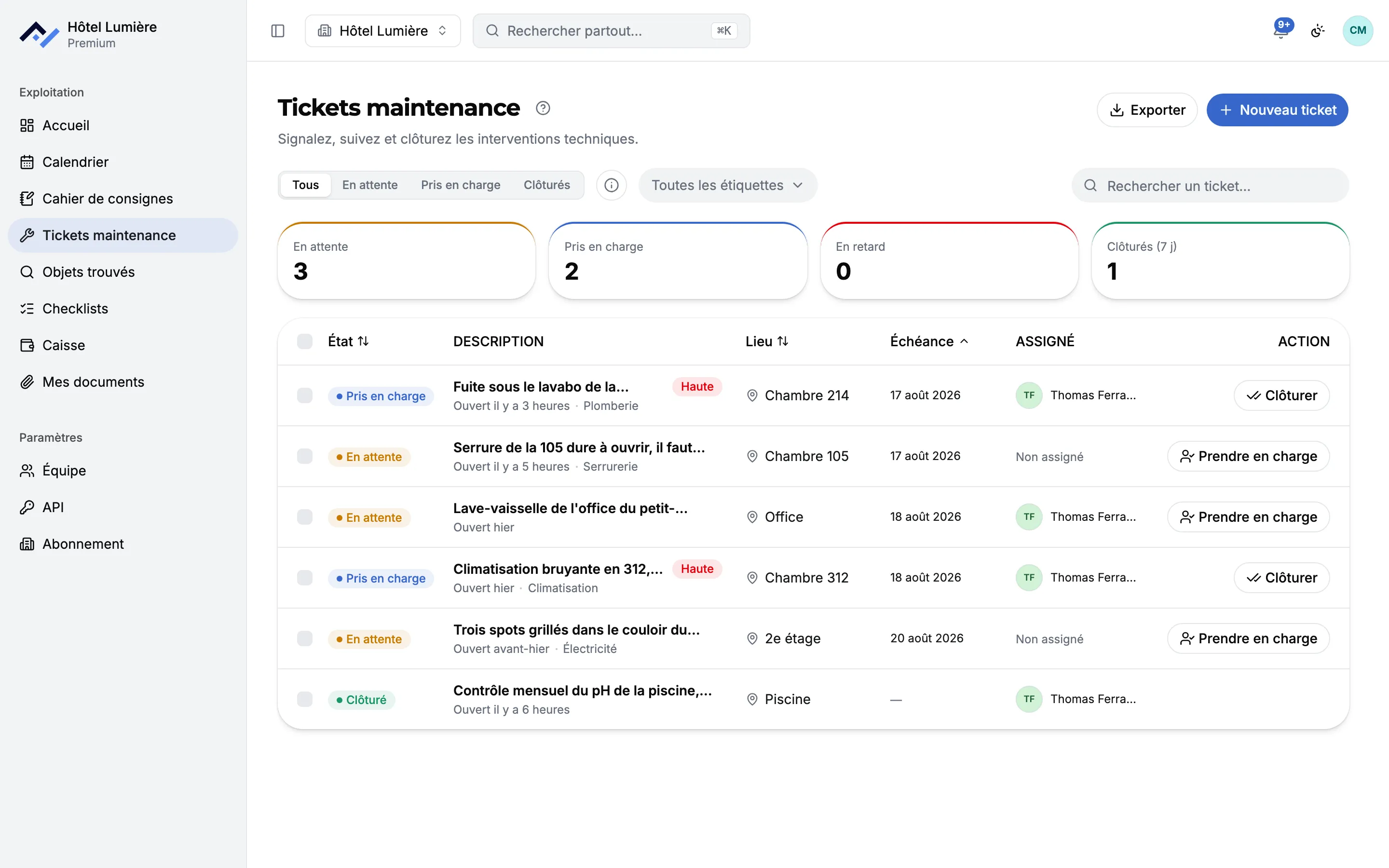This screenshot has height=868, width=1389.
Task: Select all tickets with the header checkbox
Action: (305, 341)
